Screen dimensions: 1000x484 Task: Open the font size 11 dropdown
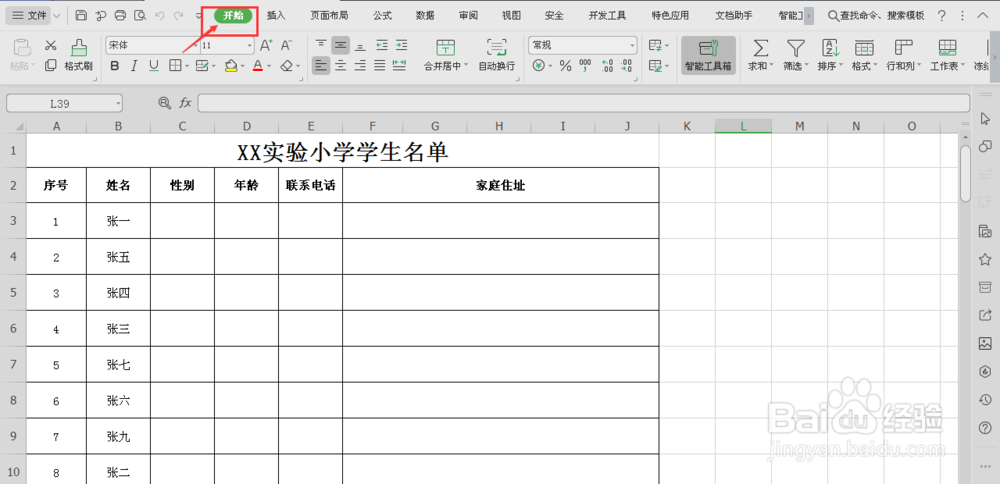(x=249, y=46)
